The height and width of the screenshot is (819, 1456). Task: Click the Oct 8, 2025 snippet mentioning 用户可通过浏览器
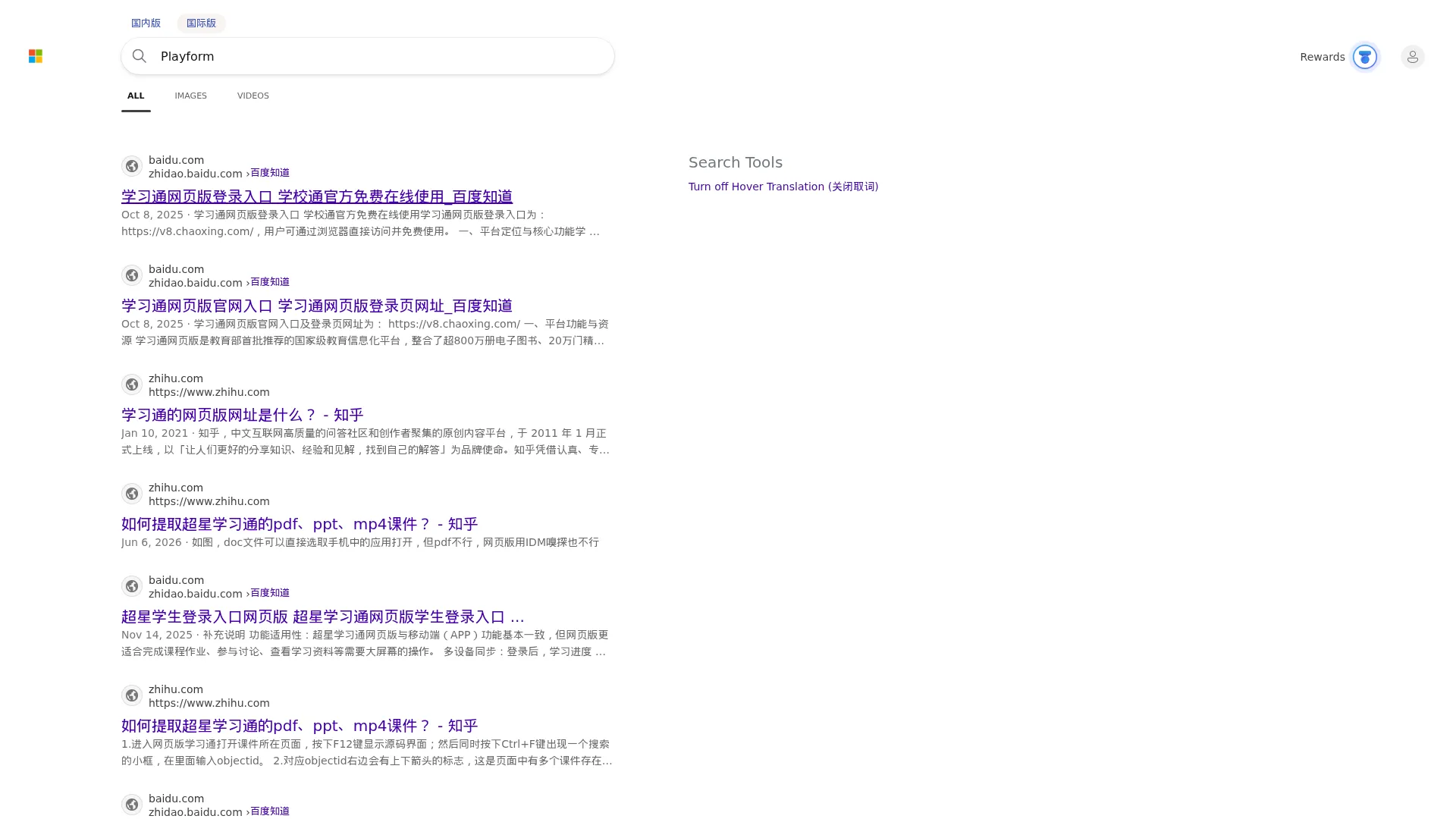pyautogui.click(x=361, y=223)
